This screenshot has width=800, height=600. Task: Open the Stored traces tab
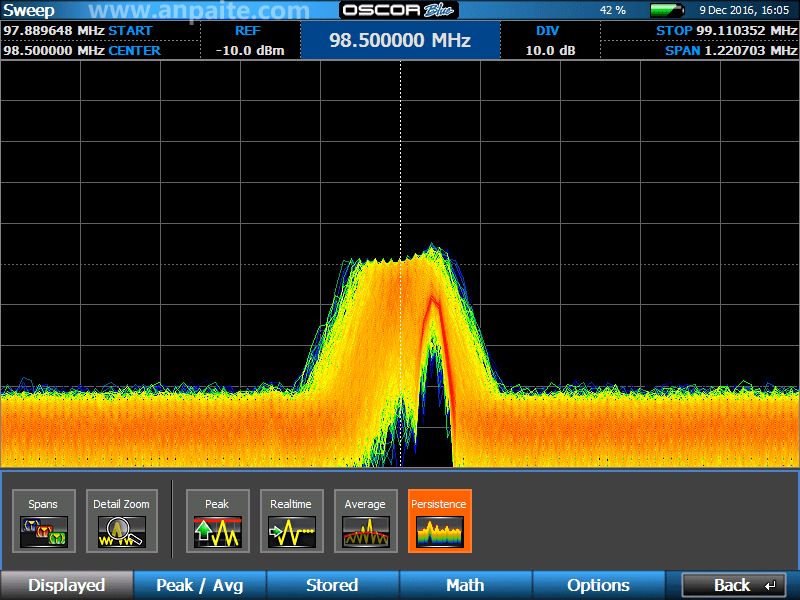point(332,585)
